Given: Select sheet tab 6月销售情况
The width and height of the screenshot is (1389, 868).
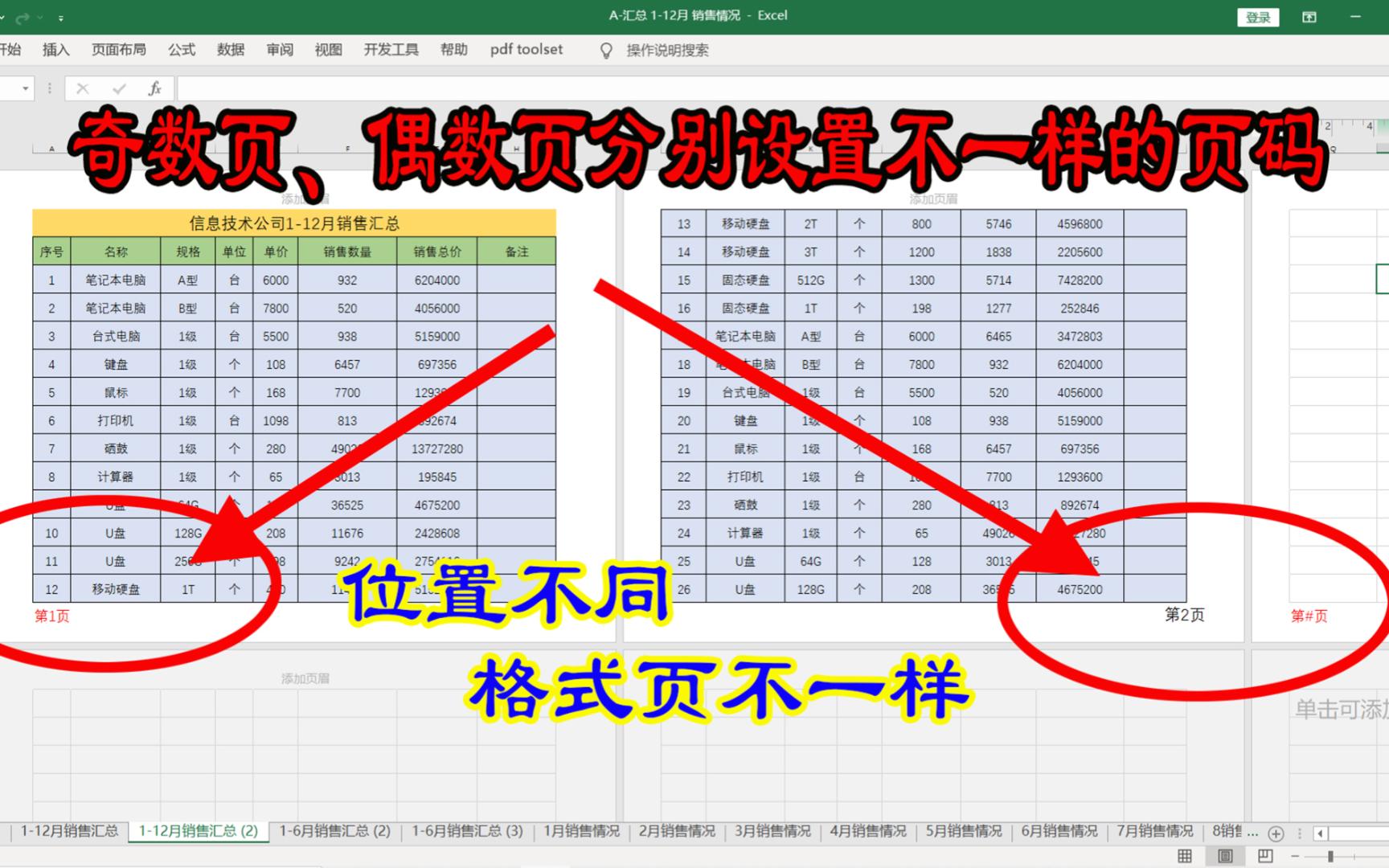Looking at the screenshot, I should tap(1059, 831).
